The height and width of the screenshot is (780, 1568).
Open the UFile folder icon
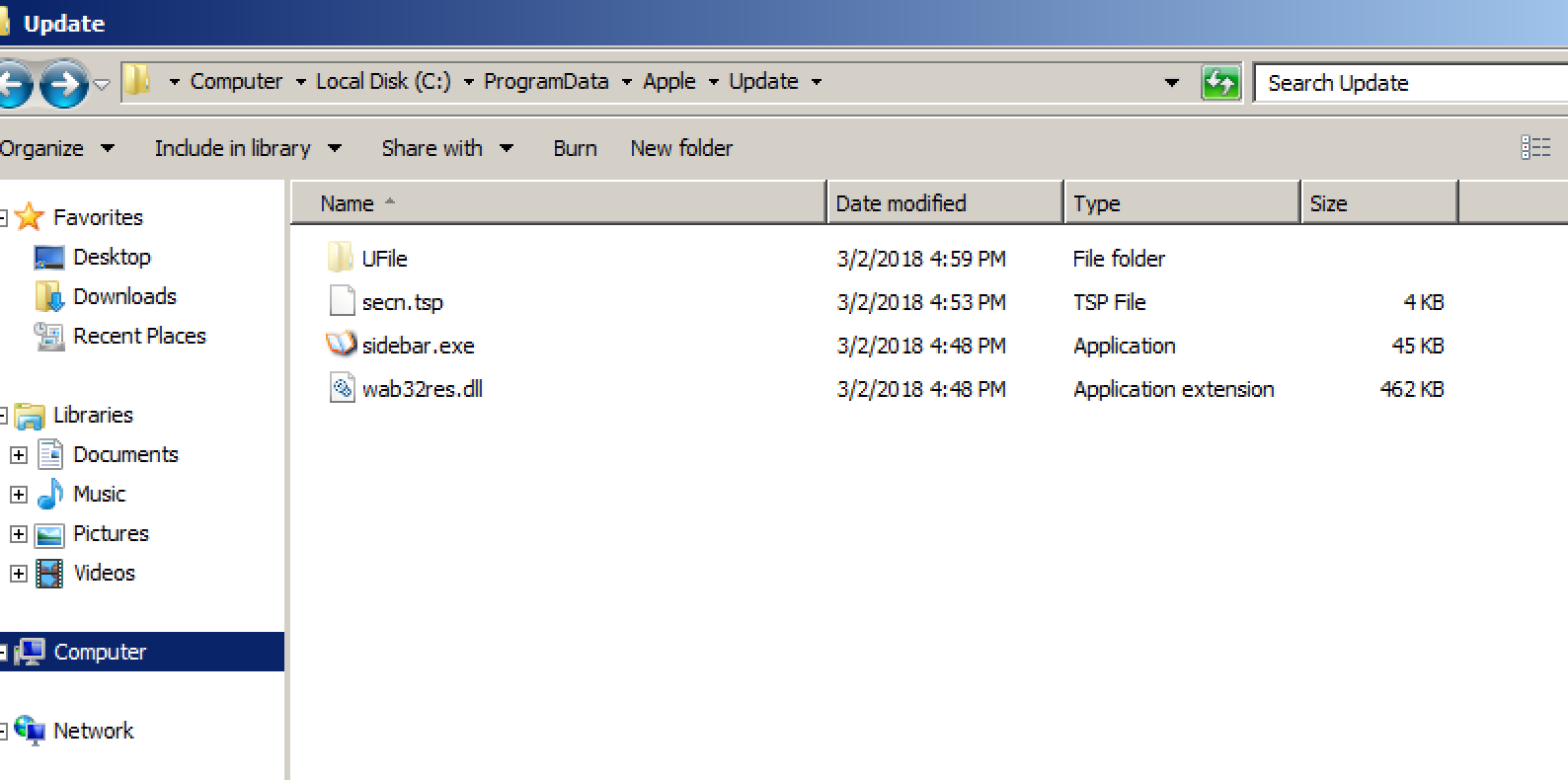340,259
